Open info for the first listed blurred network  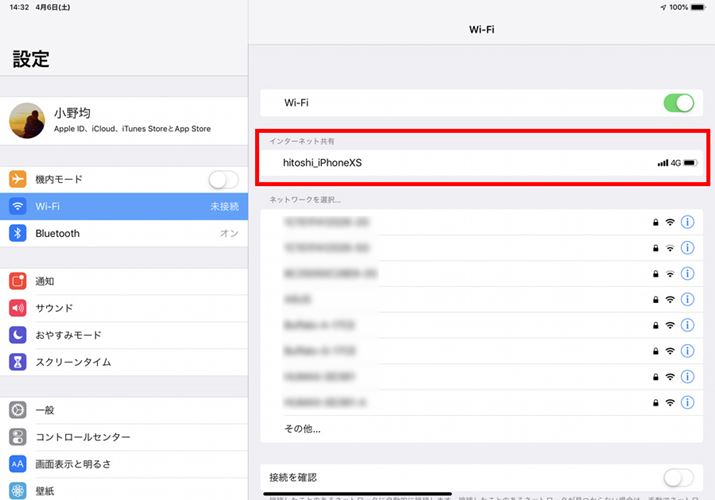[687, 222]
